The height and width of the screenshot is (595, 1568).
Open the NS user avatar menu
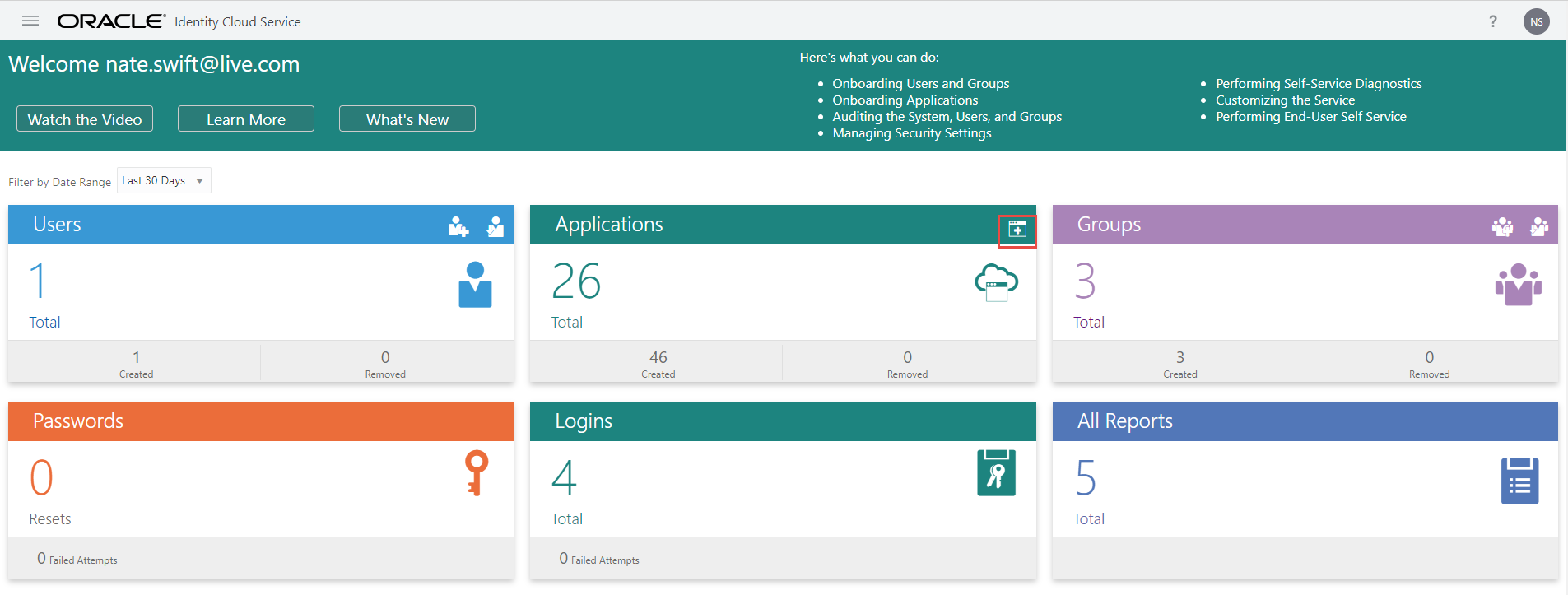1536,21
